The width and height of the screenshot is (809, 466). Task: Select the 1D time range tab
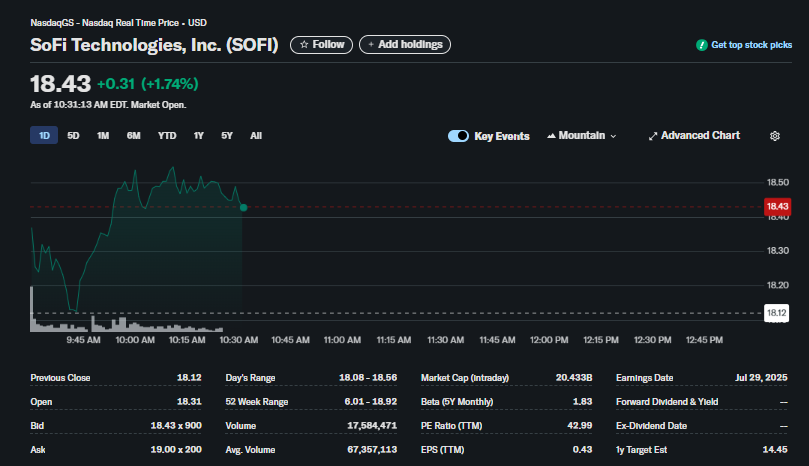[x=44, y=135]
